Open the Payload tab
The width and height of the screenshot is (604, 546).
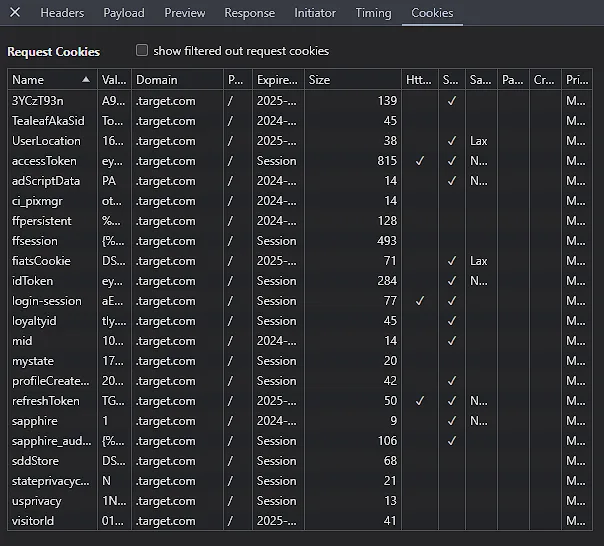[124, 13]
